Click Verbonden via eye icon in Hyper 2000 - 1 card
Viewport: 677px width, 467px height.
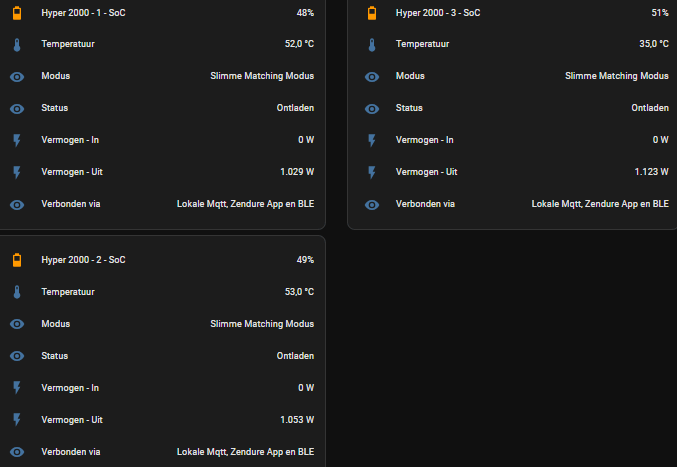[x=17, y=205]
